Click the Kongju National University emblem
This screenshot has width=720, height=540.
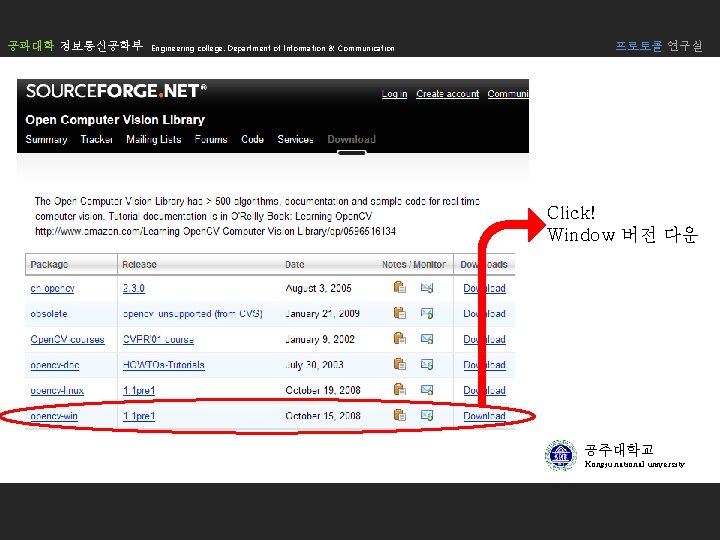tap(561, 455)
